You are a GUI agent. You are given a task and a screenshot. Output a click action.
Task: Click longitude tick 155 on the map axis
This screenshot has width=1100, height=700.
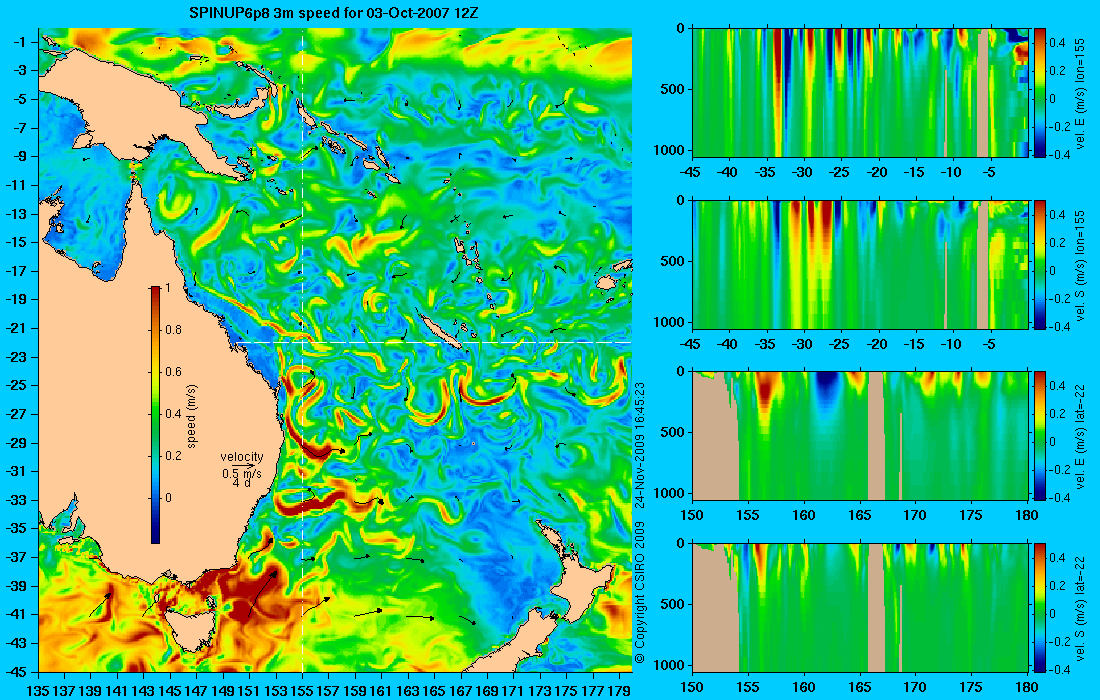(x=302, y=691)
